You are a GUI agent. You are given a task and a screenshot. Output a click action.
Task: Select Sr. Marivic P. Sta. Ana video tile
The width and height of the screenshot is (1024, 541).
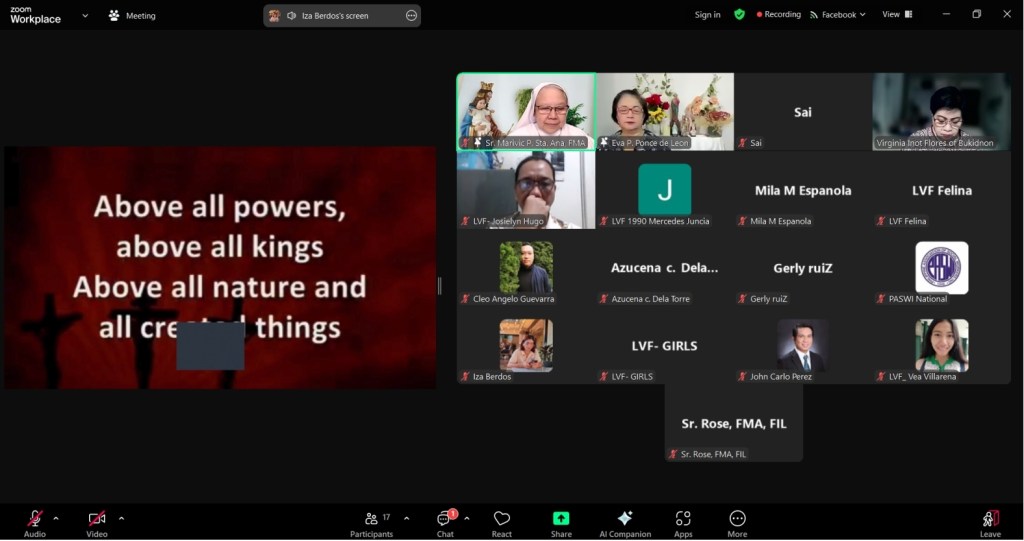(x=526, y=111)
